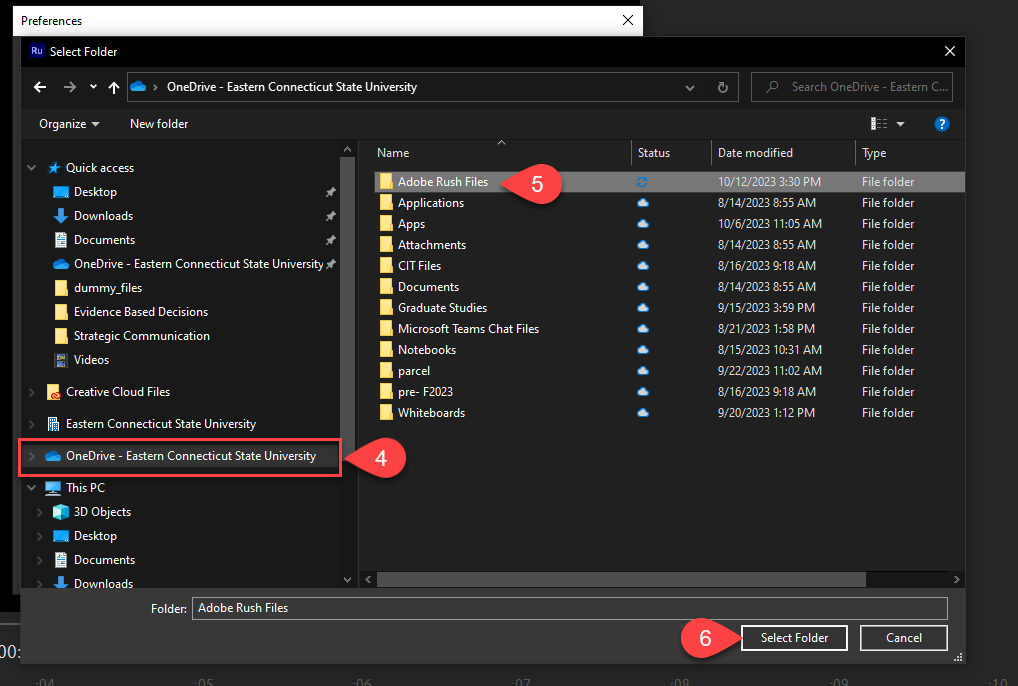Select the Adobe Rush Files folder
Image resolution: width=1018 pixels, height=686 pixels.
[443, 182]
